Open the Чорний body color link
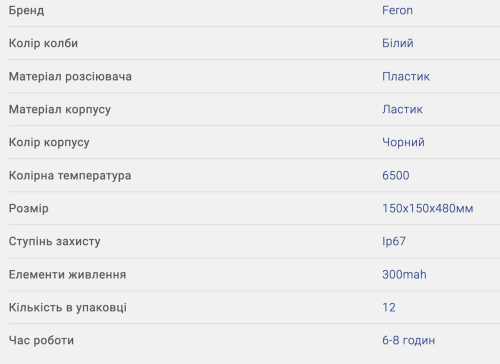 click(x=403, y=142)
